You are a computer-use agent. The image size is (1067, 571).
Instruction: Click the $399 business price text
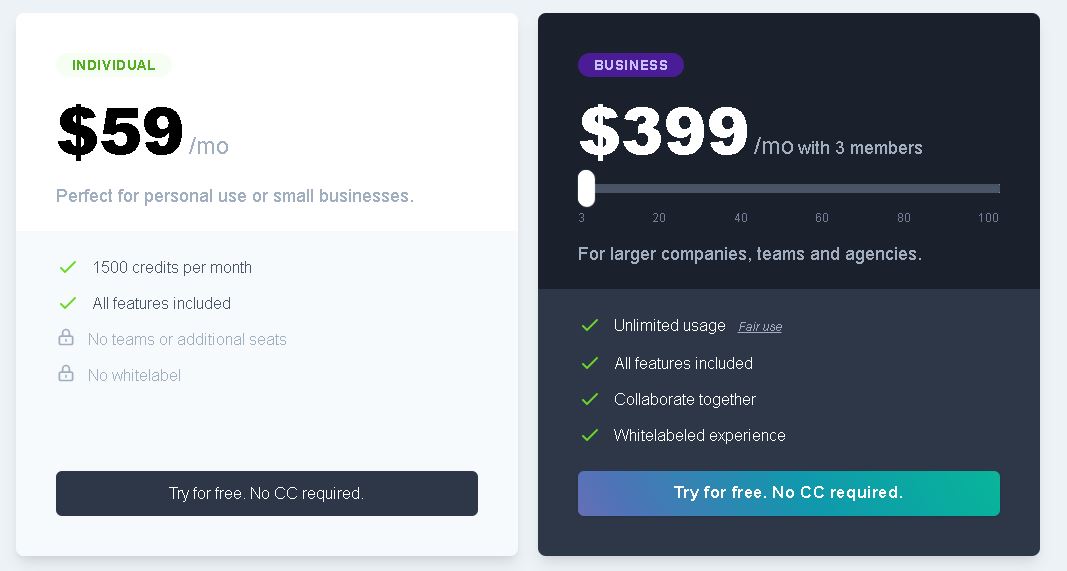(663, 131)
